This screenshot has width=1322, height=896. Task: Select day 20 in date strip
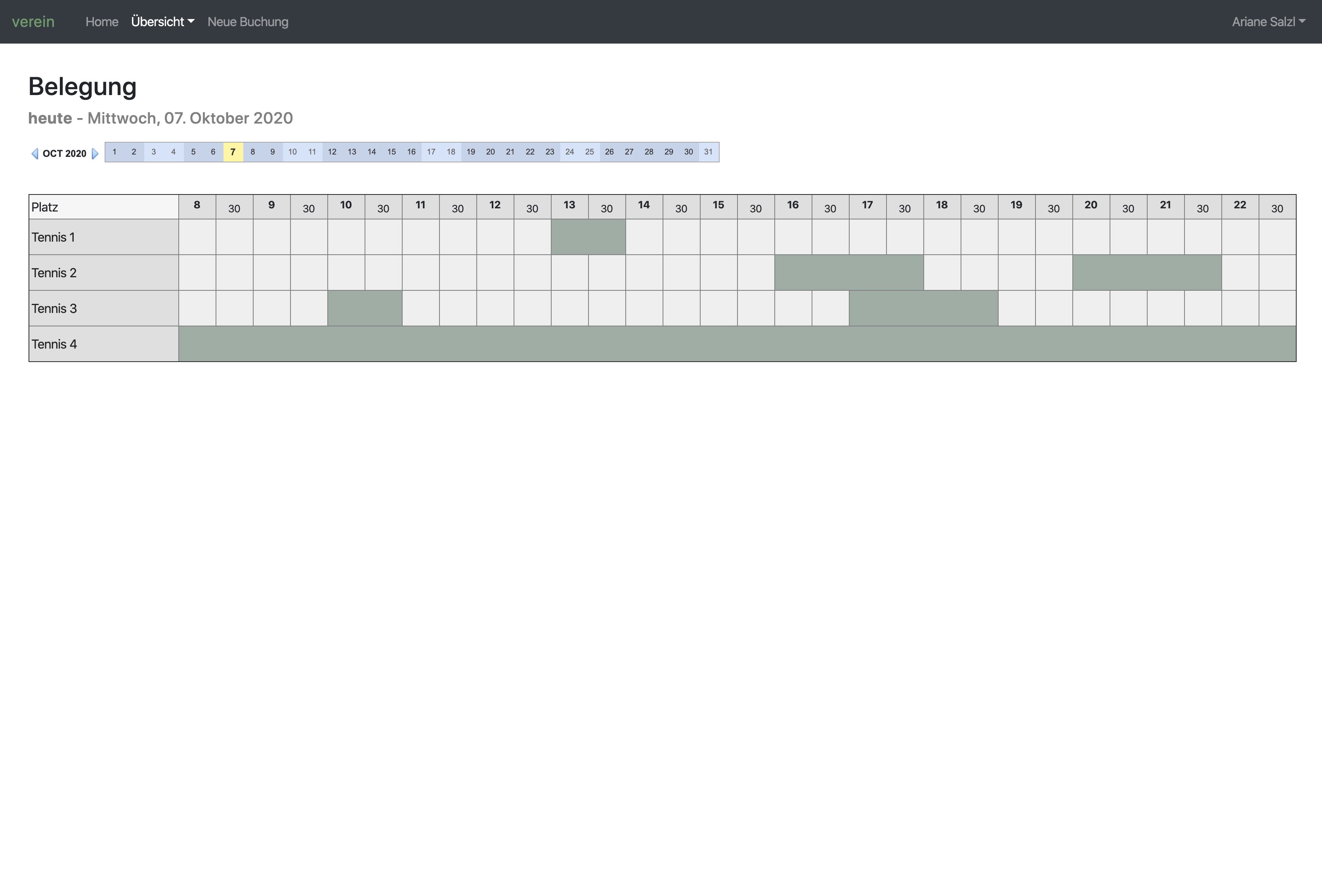(490, 152)
